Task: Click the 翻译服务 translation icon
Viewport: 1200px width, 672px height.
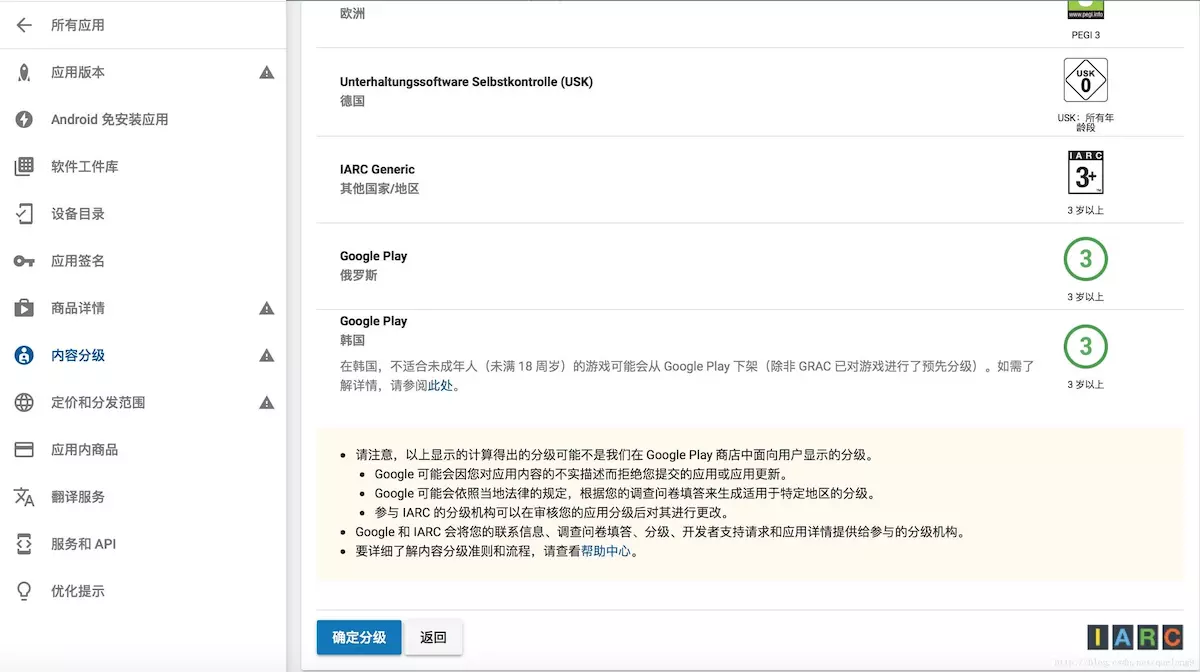Action: coord(22,496)
